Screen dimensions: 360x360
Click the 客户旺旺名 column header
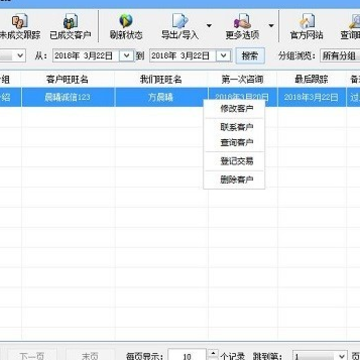68,79
